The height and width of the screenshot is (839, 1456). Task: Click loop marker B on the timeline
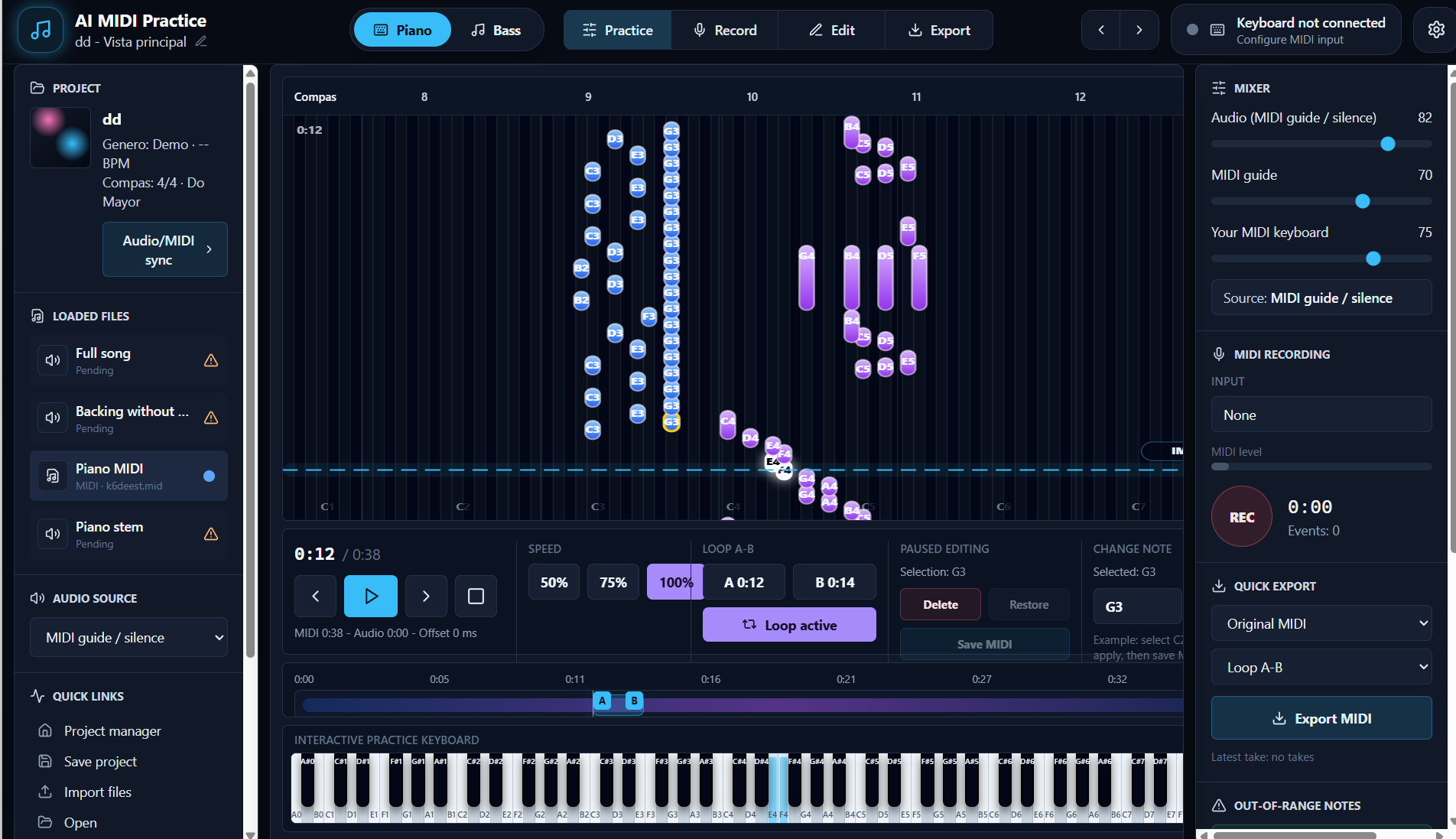click(x=634, y=701)
